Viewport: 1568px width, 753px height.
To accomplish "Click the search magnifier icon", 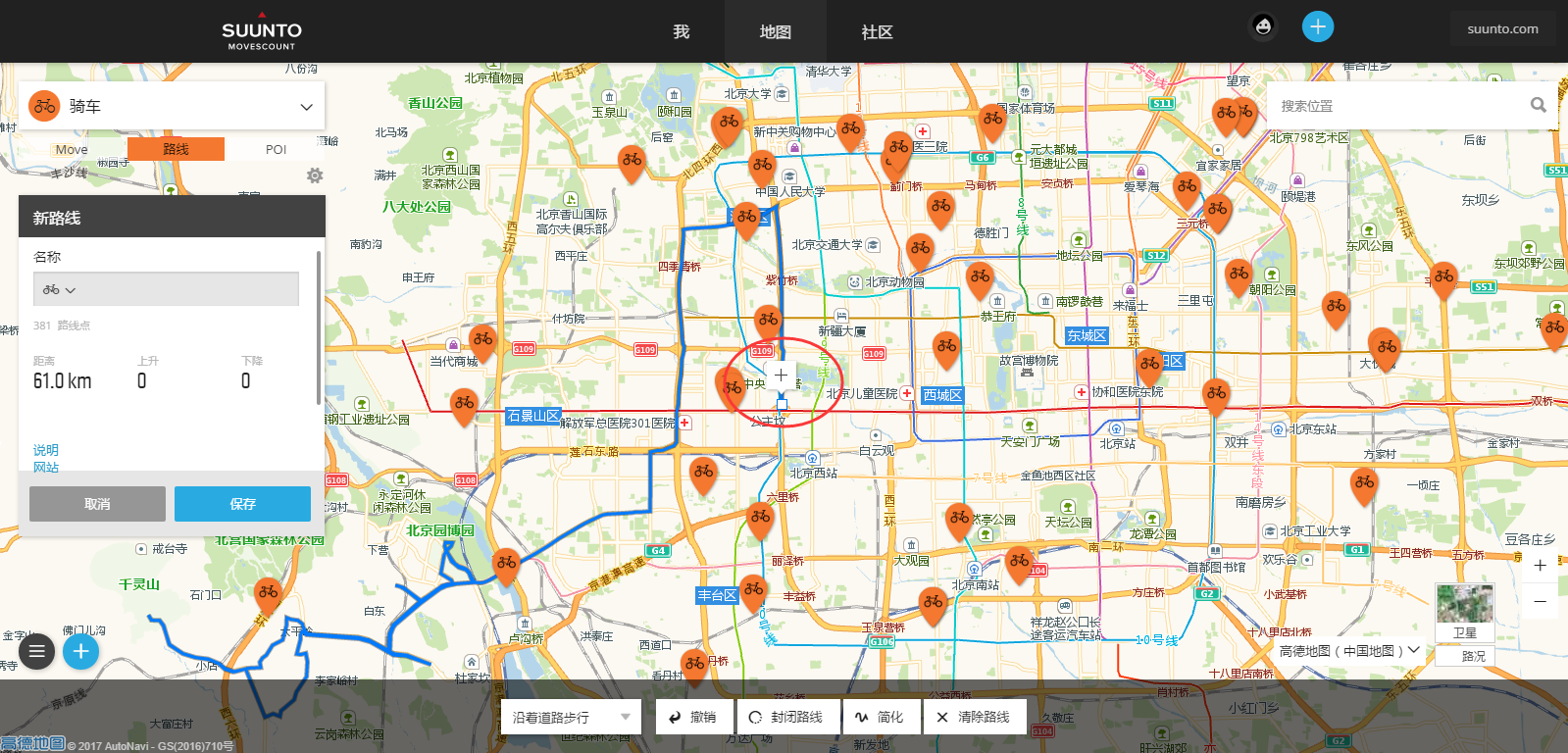I will (1539, 105).
